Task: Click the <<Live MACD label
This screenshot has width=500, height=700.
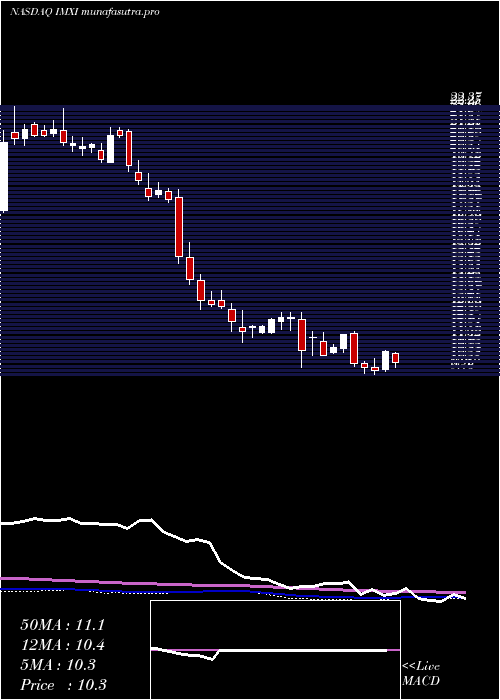Action: tap(421, 673)
